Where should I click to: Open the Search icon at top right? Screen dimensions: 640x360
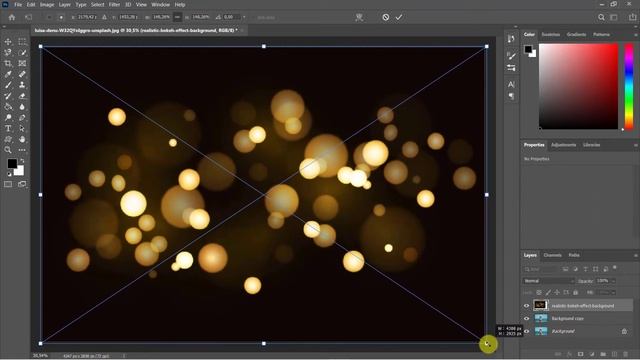coord(601,17)
